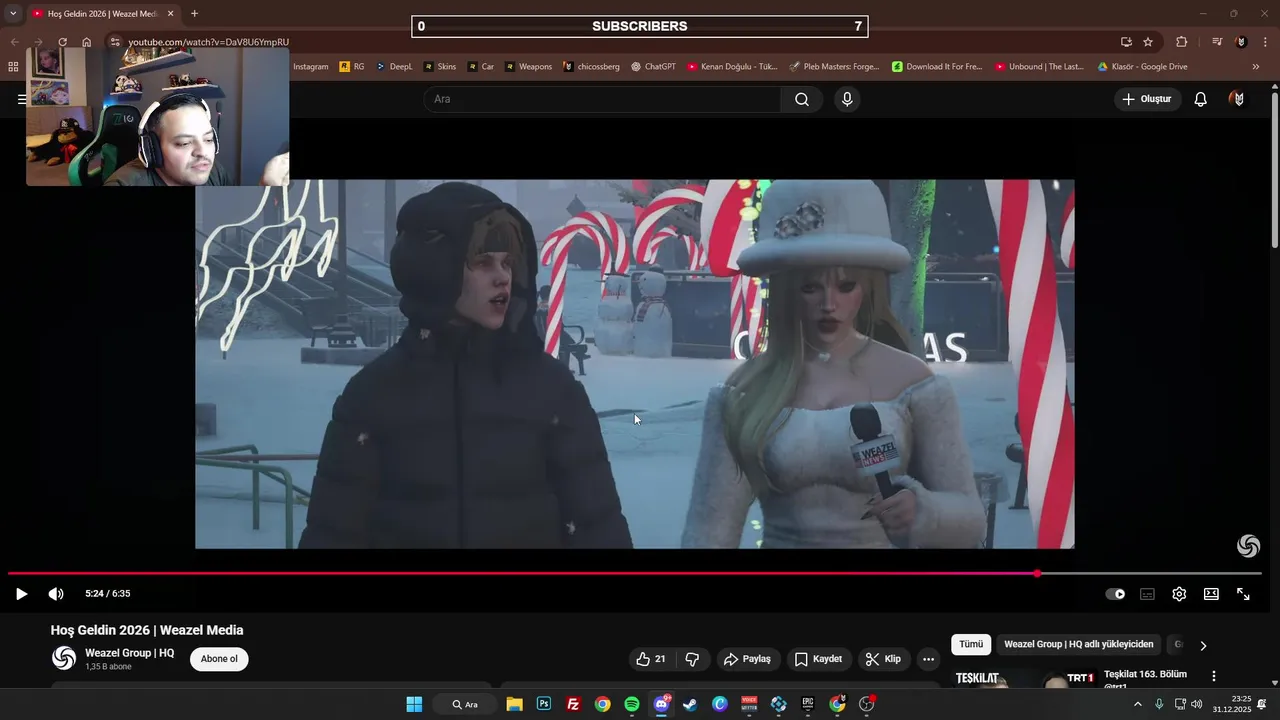Open the DeepL bookmark
Viewport: 1280px width, 720px height.
pyautogui.click(x=394, y=67)
